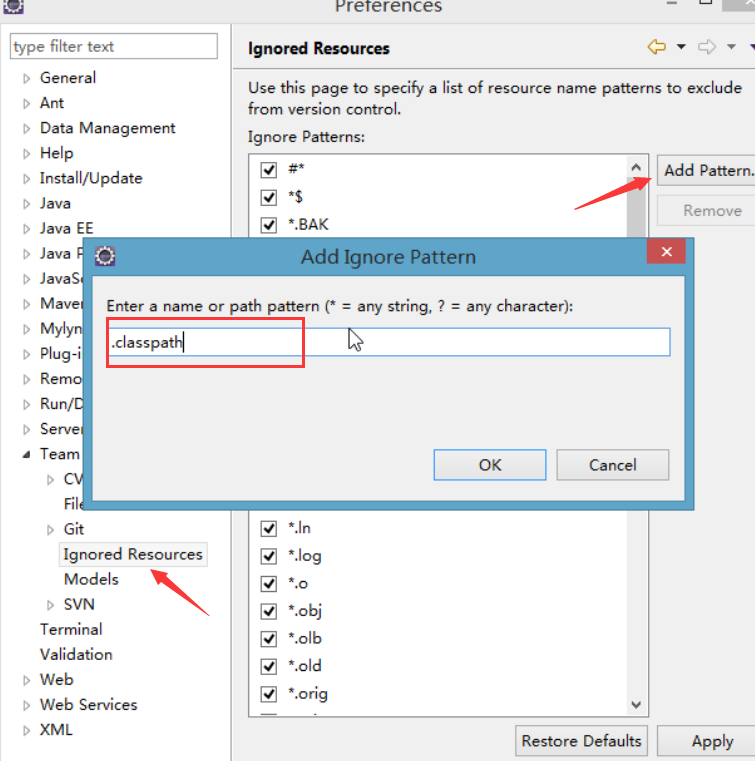Expand the Java EE node
This screenshot has width=755, height=761.
[26, 229]
